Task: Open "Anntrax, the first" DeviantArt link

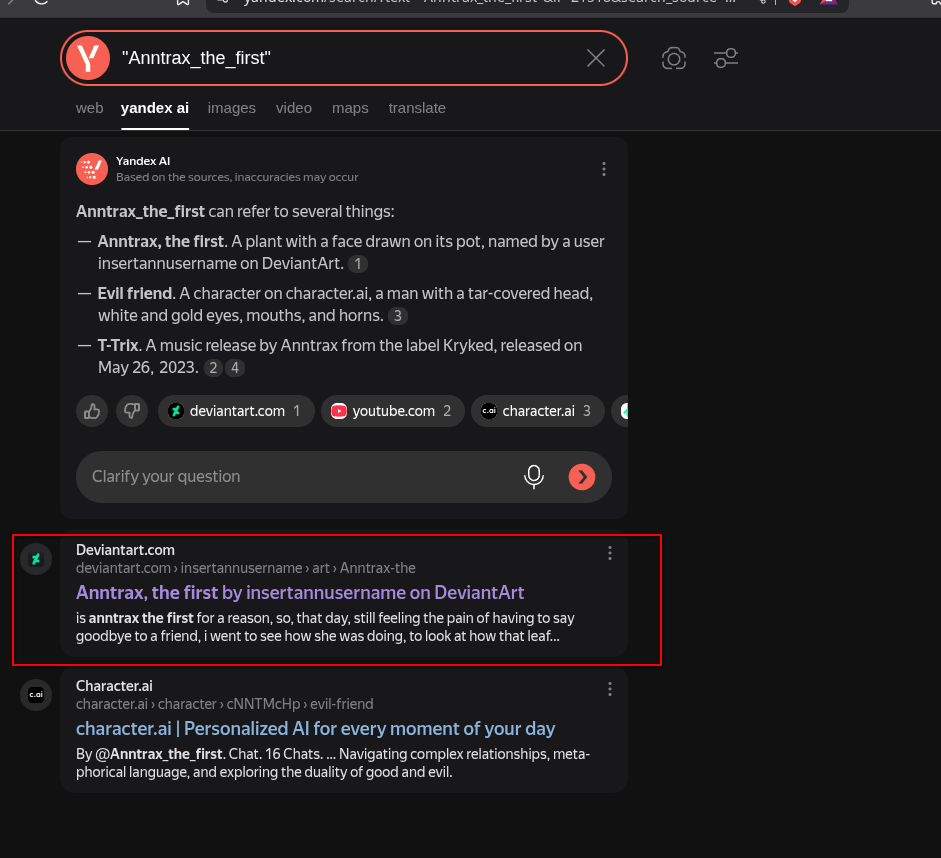Action: tap(300, 592)
